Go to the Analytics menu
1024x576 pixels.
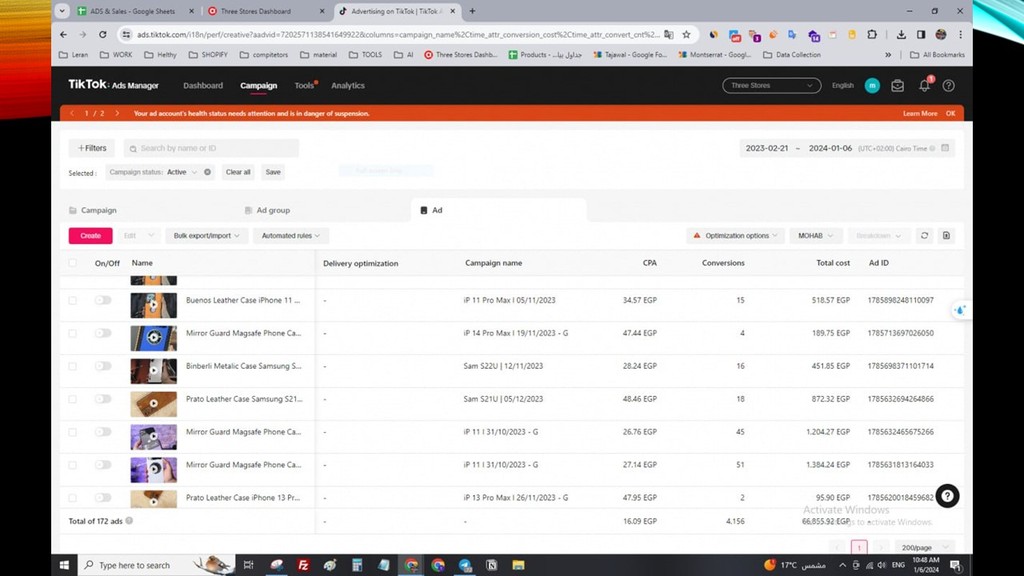(347, 86)
